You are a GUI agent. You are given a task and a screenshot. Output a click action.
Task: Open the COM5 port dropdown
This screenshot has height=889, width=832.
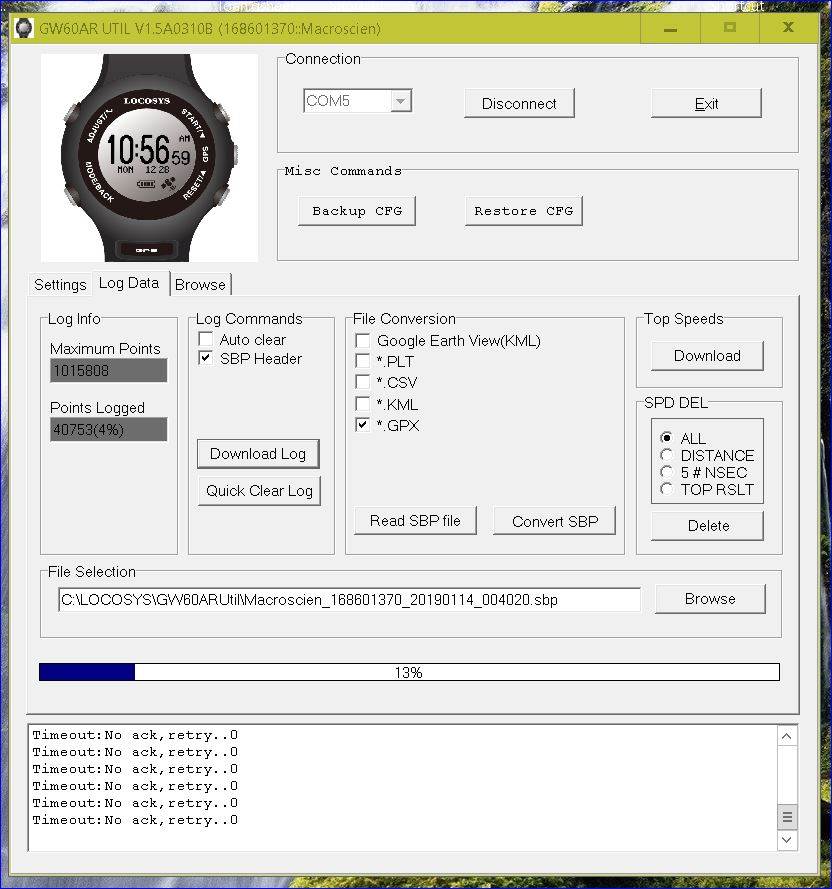[x=401, y=101]
